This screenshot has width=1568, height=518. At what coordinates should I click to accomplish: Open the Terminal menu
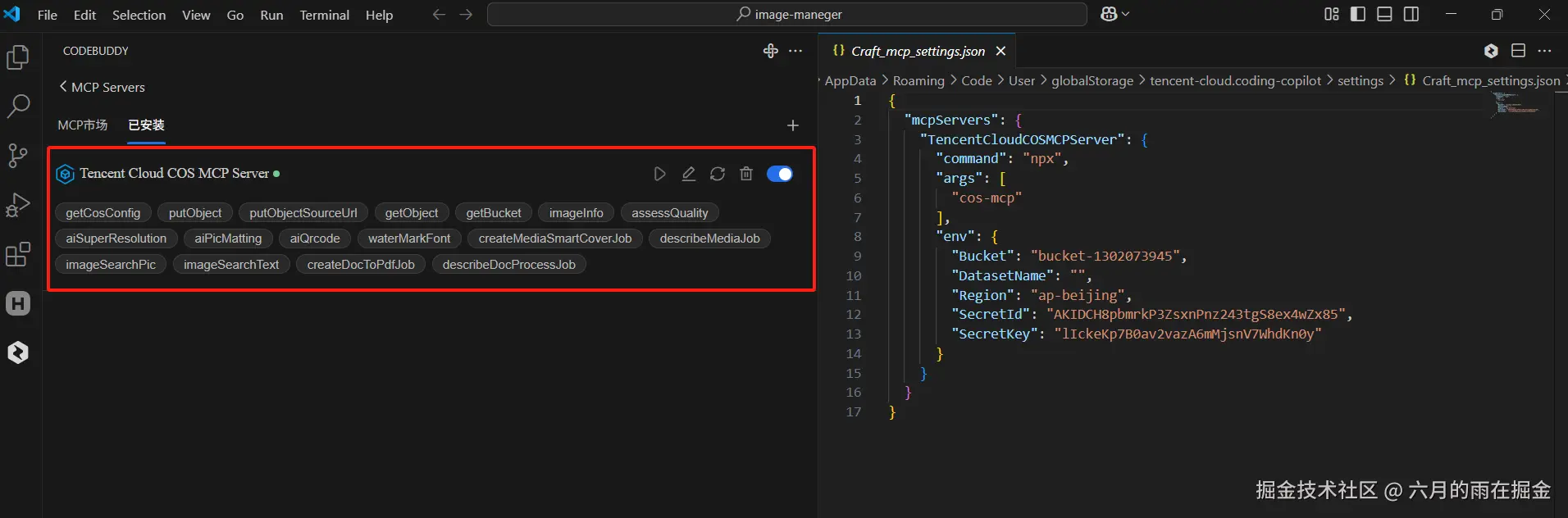(x=324, y=15)
